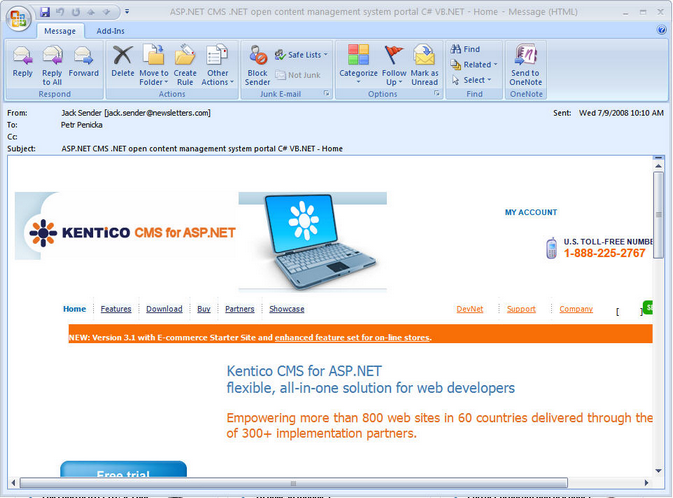Image resolution: width=673 pixels, height=498 pixels.
Task: Click the vertical scrollbar thumb
Action: pos(658,215)
